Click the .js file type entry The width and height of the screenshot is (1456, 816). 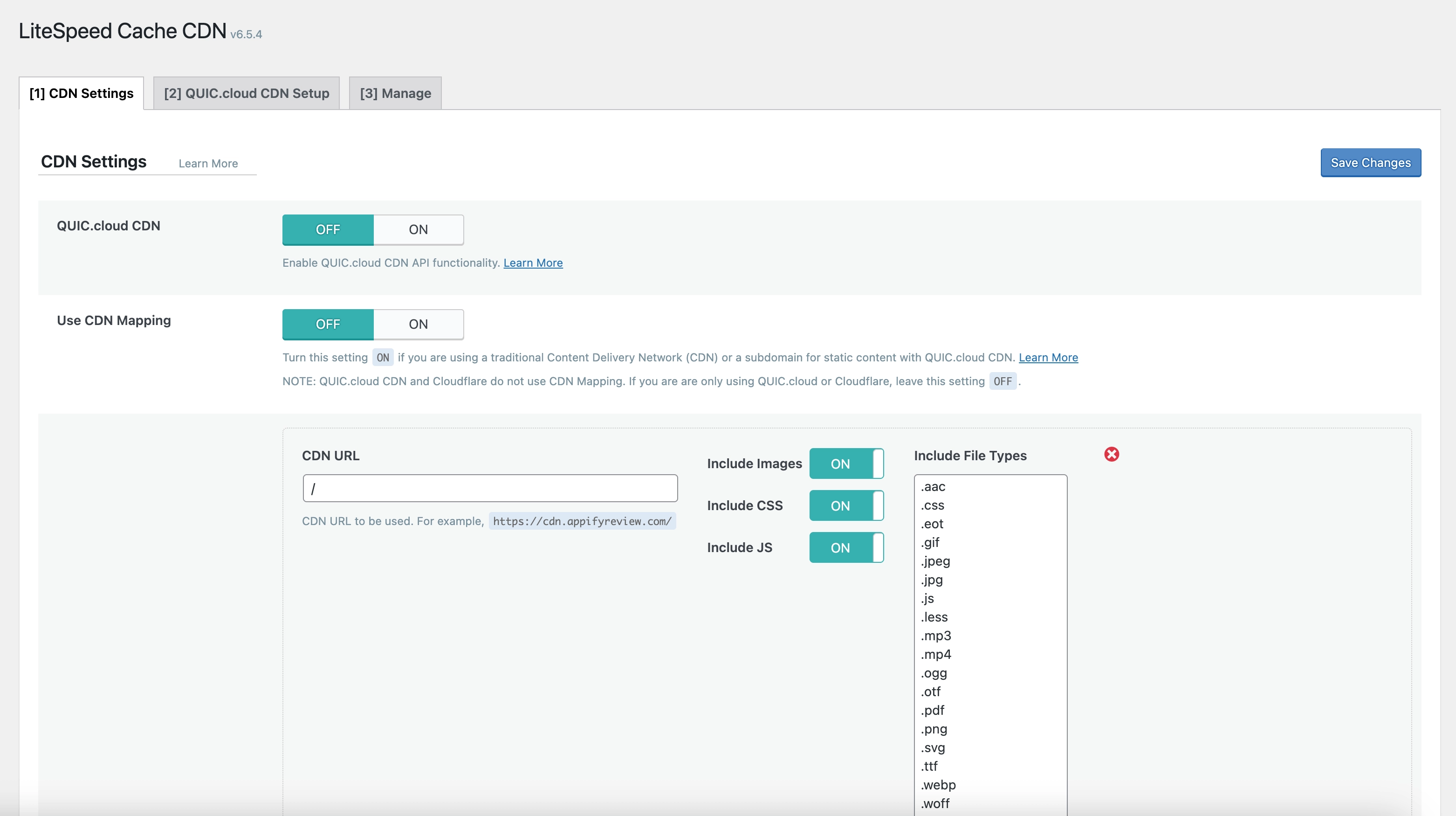[x=927, y=599]
